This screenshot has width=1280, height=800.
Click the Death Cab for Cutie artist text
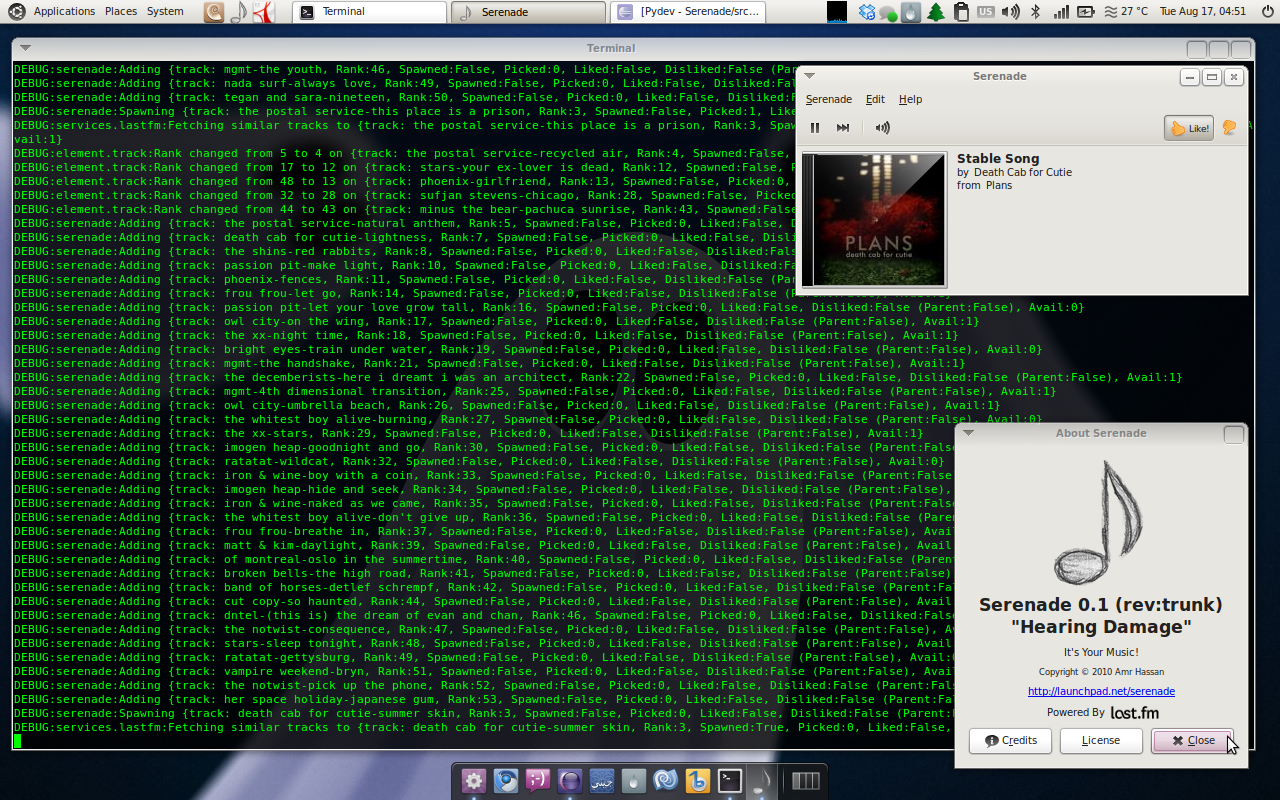(1022, 172)
